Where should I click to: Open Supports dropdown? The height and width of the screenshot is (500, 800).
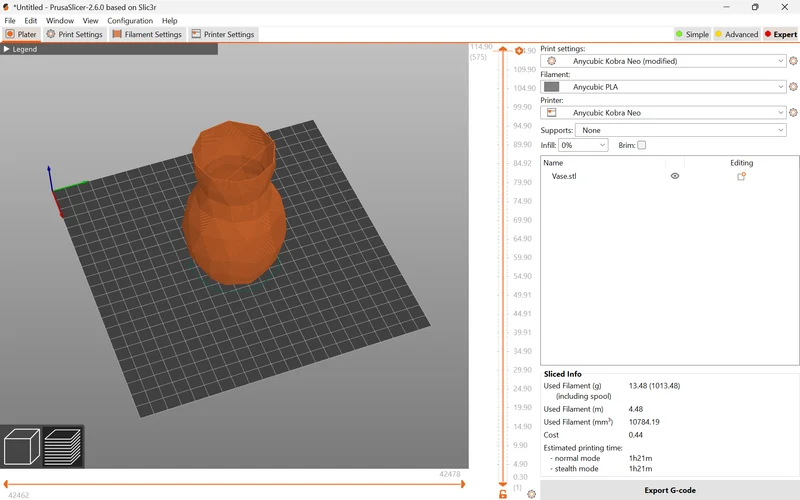tap(680, 130)
